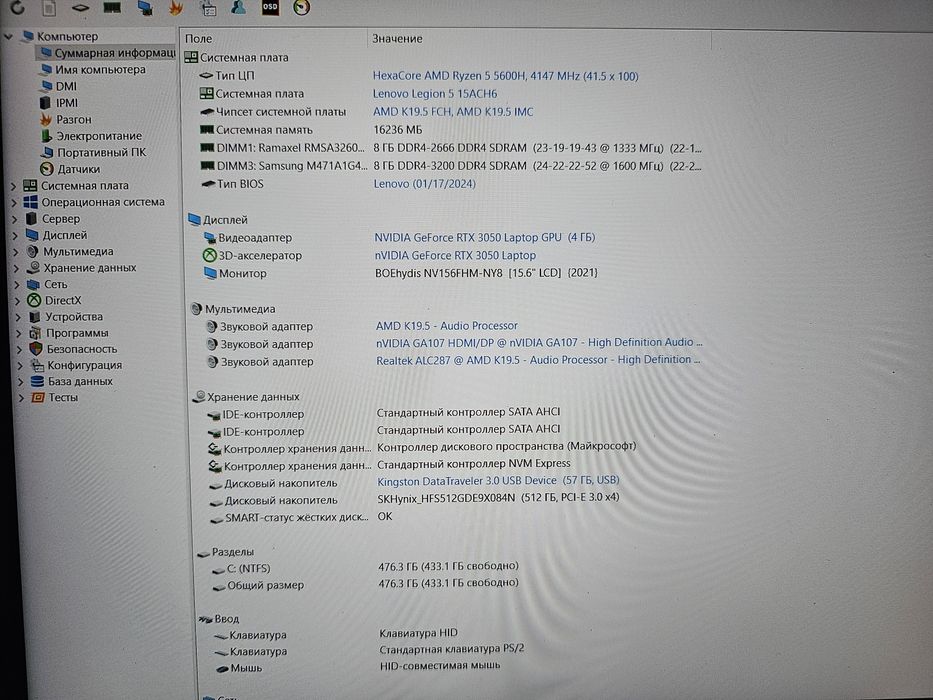Click the Тесты icon in tree

[37, 397]
